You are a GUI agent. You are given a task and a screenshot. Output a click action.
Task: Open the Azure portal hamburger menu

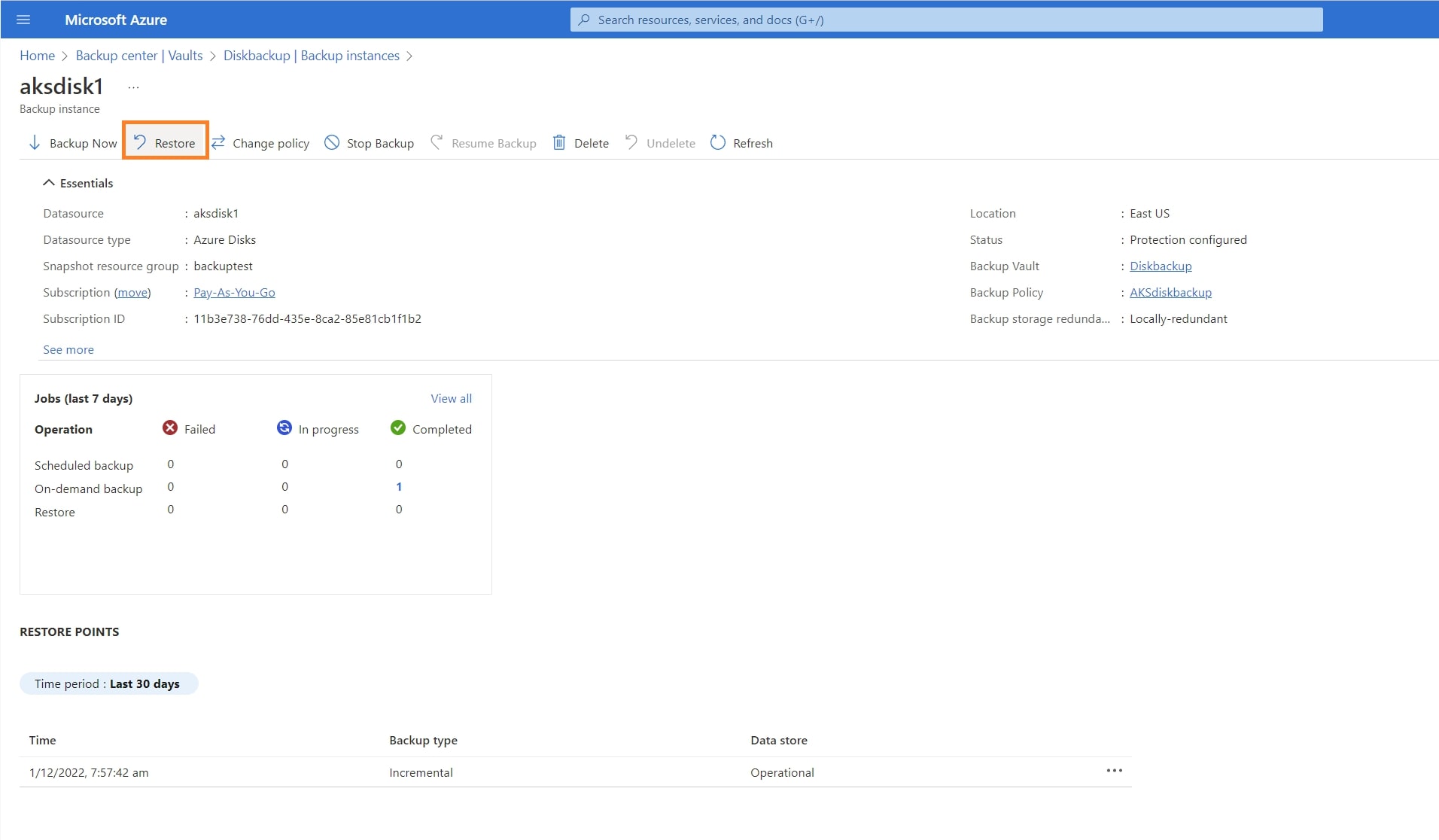[23, 20]
